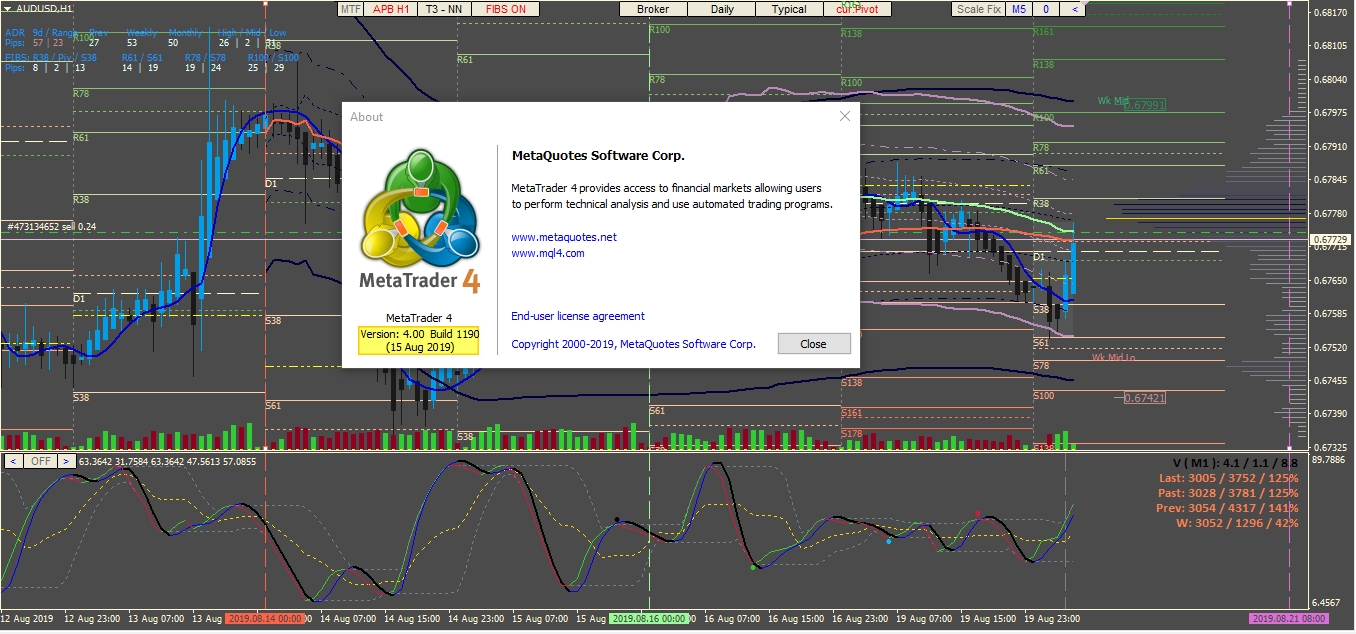Click the 89.7886 indicator scale value
The height and width of the screenshot is (634, 1356).
tap(1328, 460)
